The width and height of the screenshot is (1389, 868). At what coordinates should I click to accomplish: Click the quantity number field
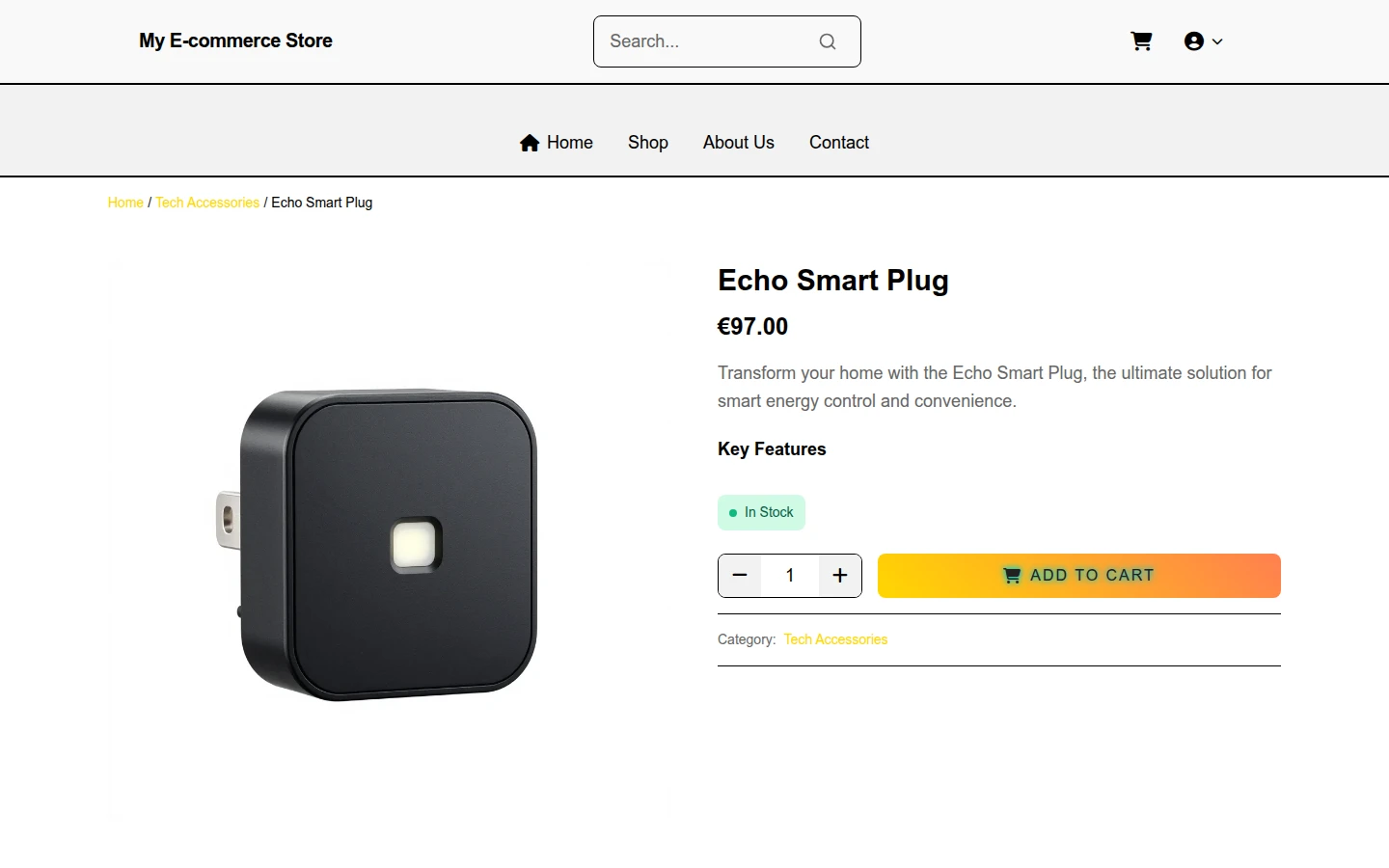click(790, 576)
